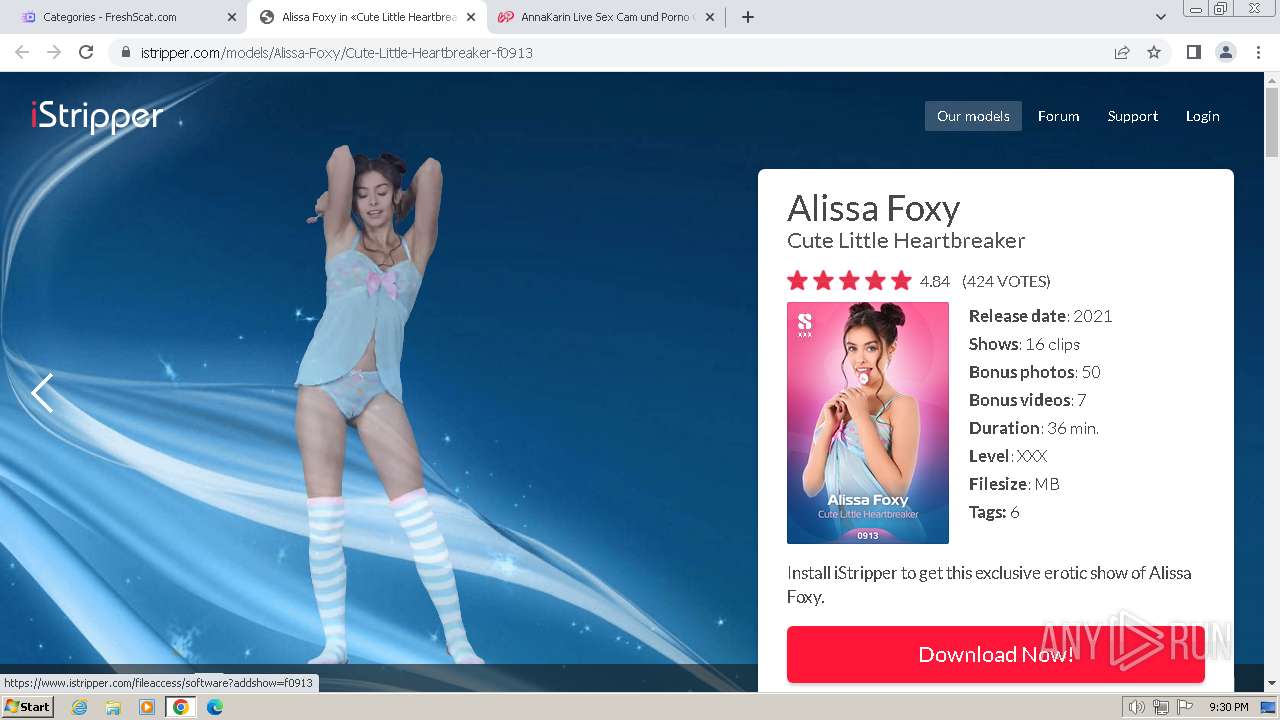Screen dimensions: 1280x720
Task: Click the Alissa Foxy heading
Action: click(874, 208)
